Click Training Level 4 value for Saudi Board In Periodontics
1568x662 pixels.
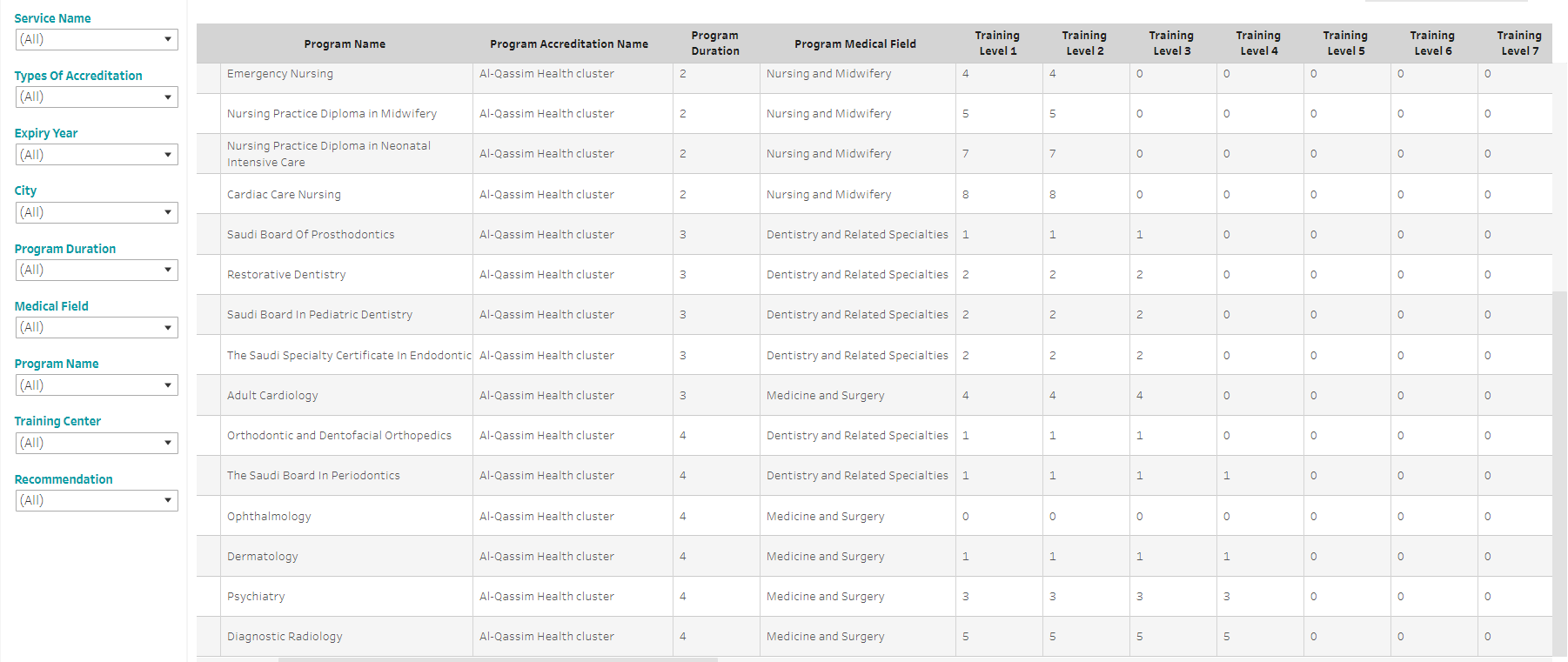pos(1227,476)
